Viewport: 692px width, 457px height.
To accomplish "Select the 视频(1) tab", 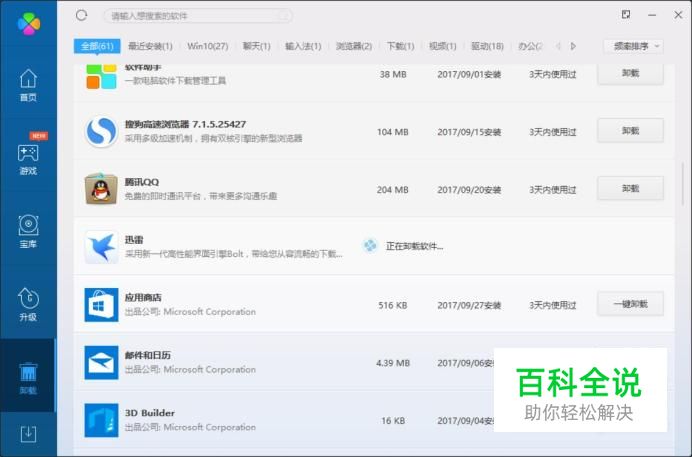I will (443, 46).
